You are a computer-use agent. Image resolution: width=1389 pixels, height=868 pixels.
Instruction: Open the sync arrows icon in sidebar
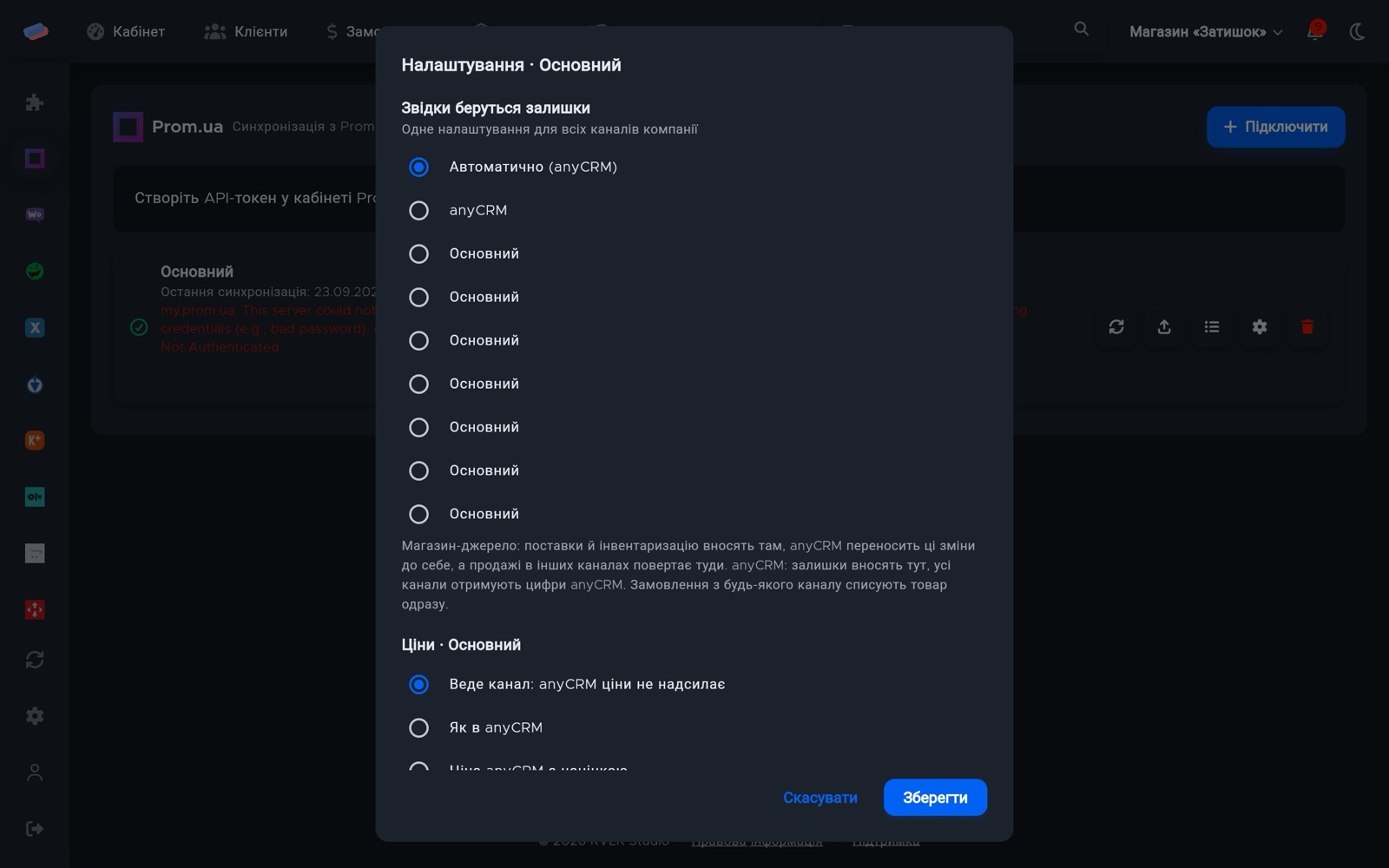tap(35, 660)
